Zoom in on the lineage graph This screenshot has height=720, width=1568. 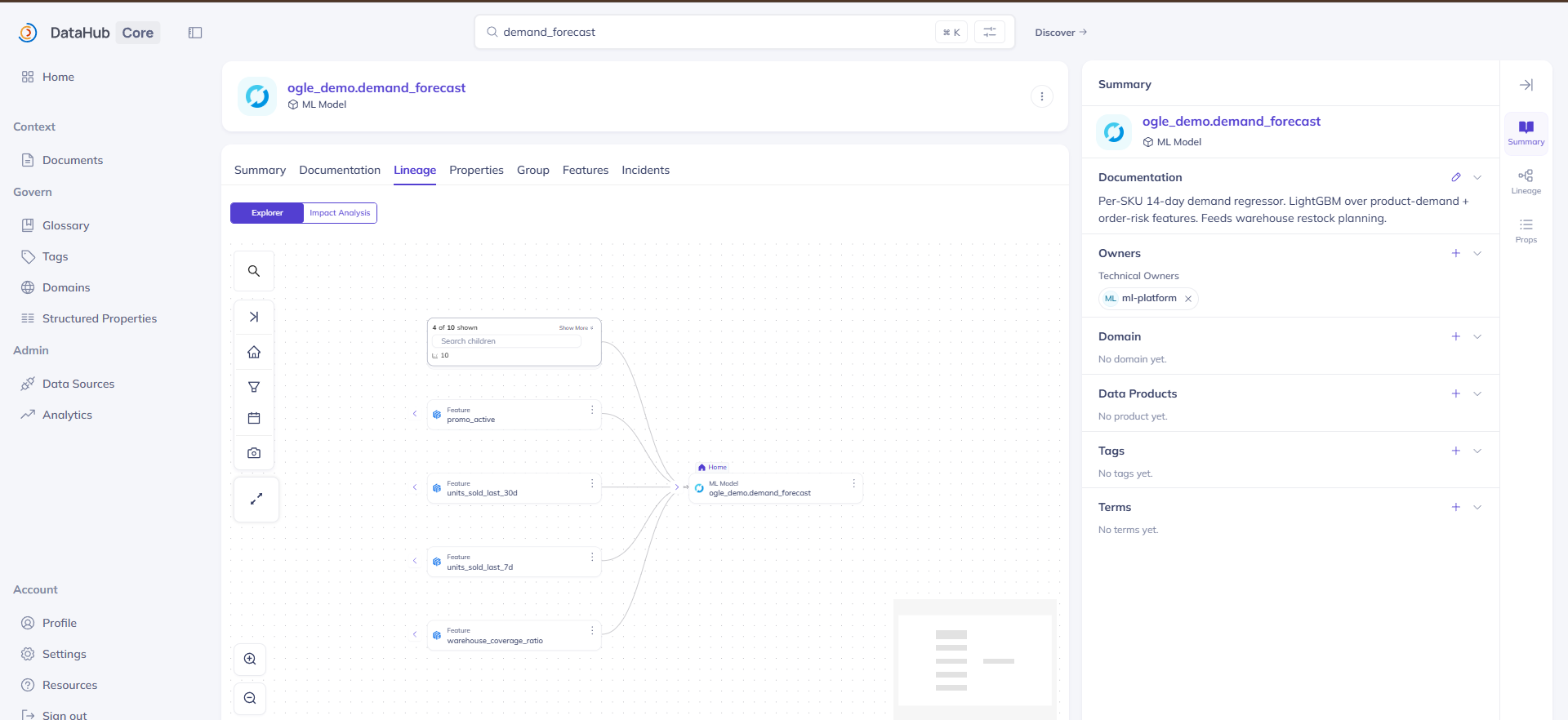click(x=250, y=659)
